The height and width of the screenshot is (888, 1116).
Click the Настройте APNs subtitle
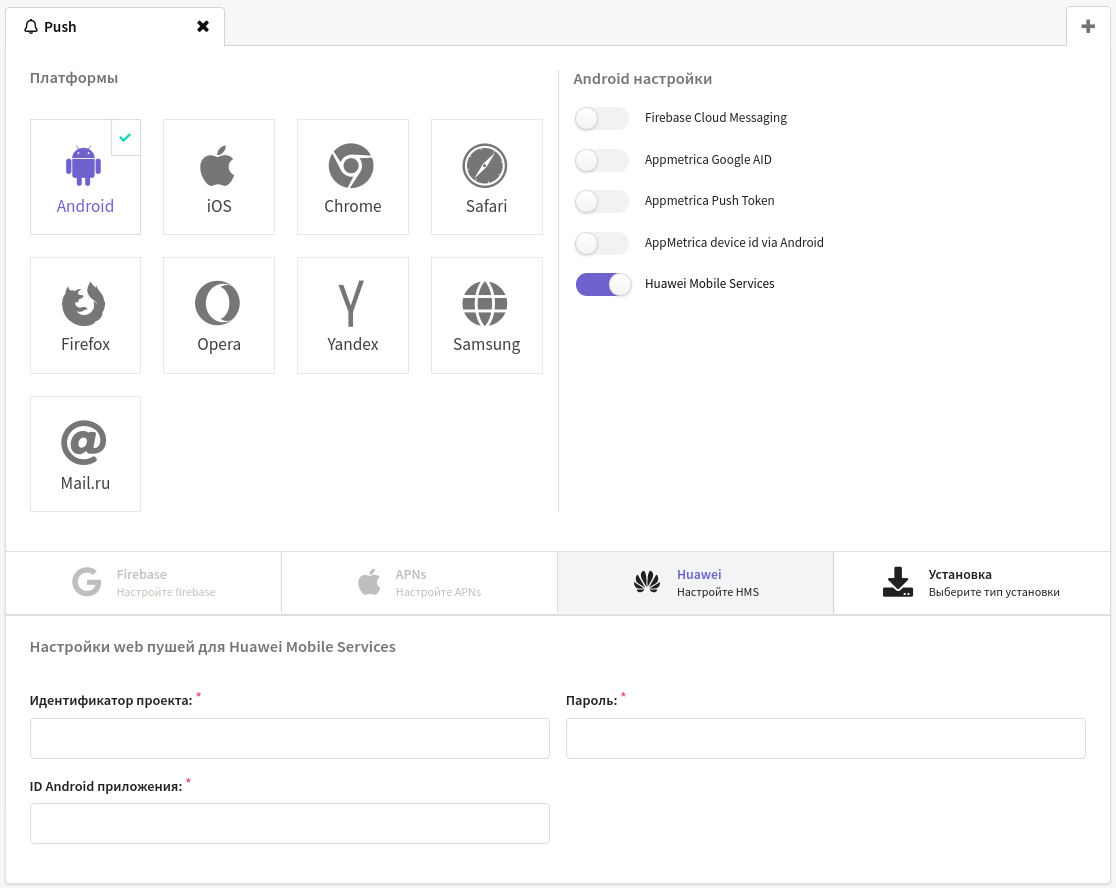coord(438,592)
